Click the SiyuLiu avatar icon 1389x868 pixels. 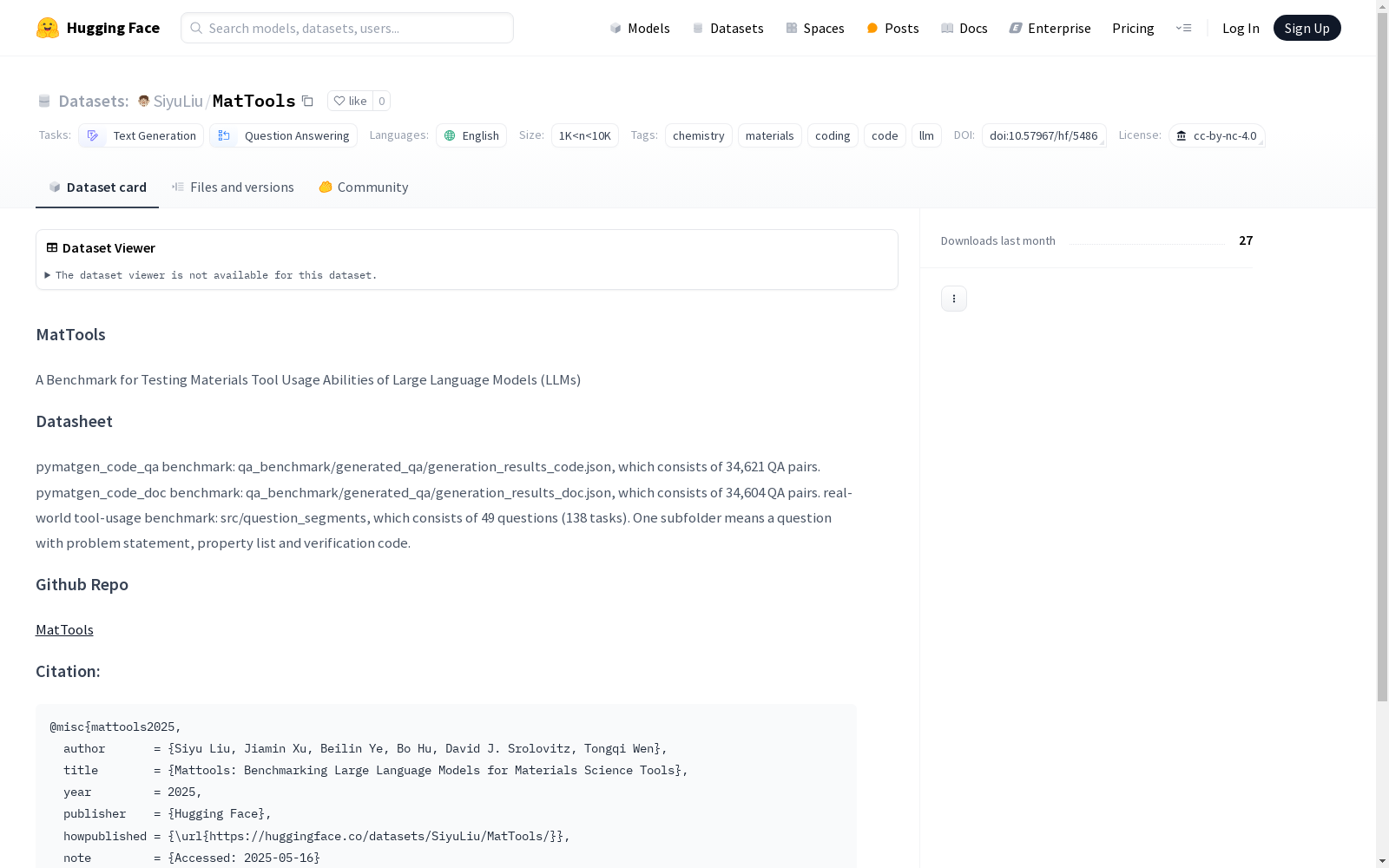[x=144, y=101]
